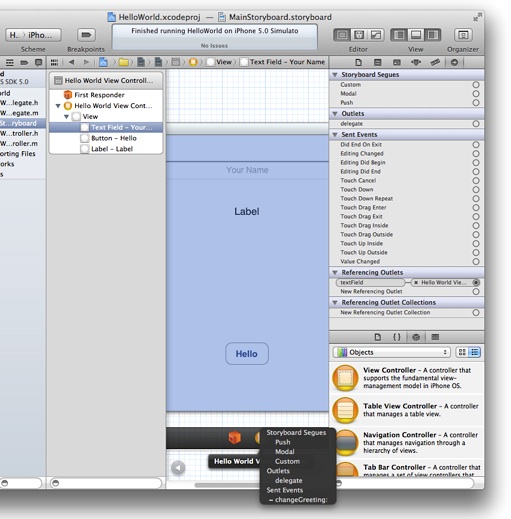Select Text Field - Your Name jump bar item
The height and width of the screenshot is (519, 511).
point(282,62)
